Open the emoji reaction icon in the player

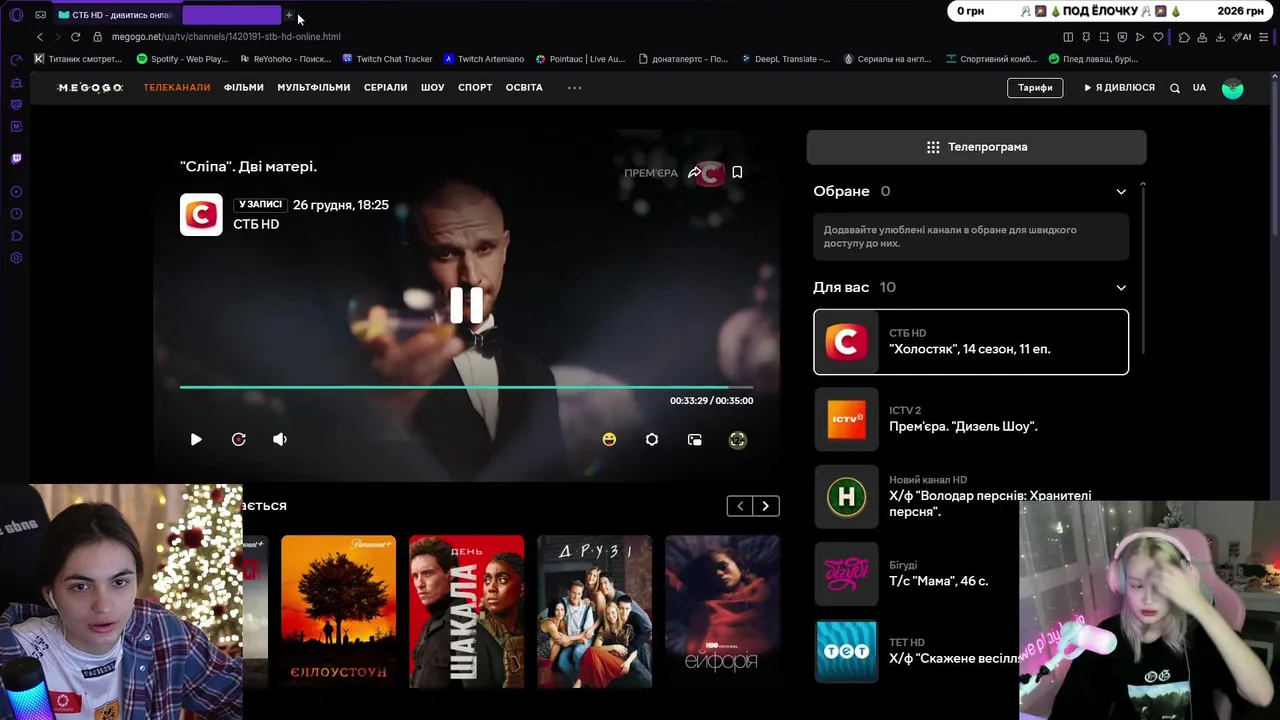[x=609, y=439]
